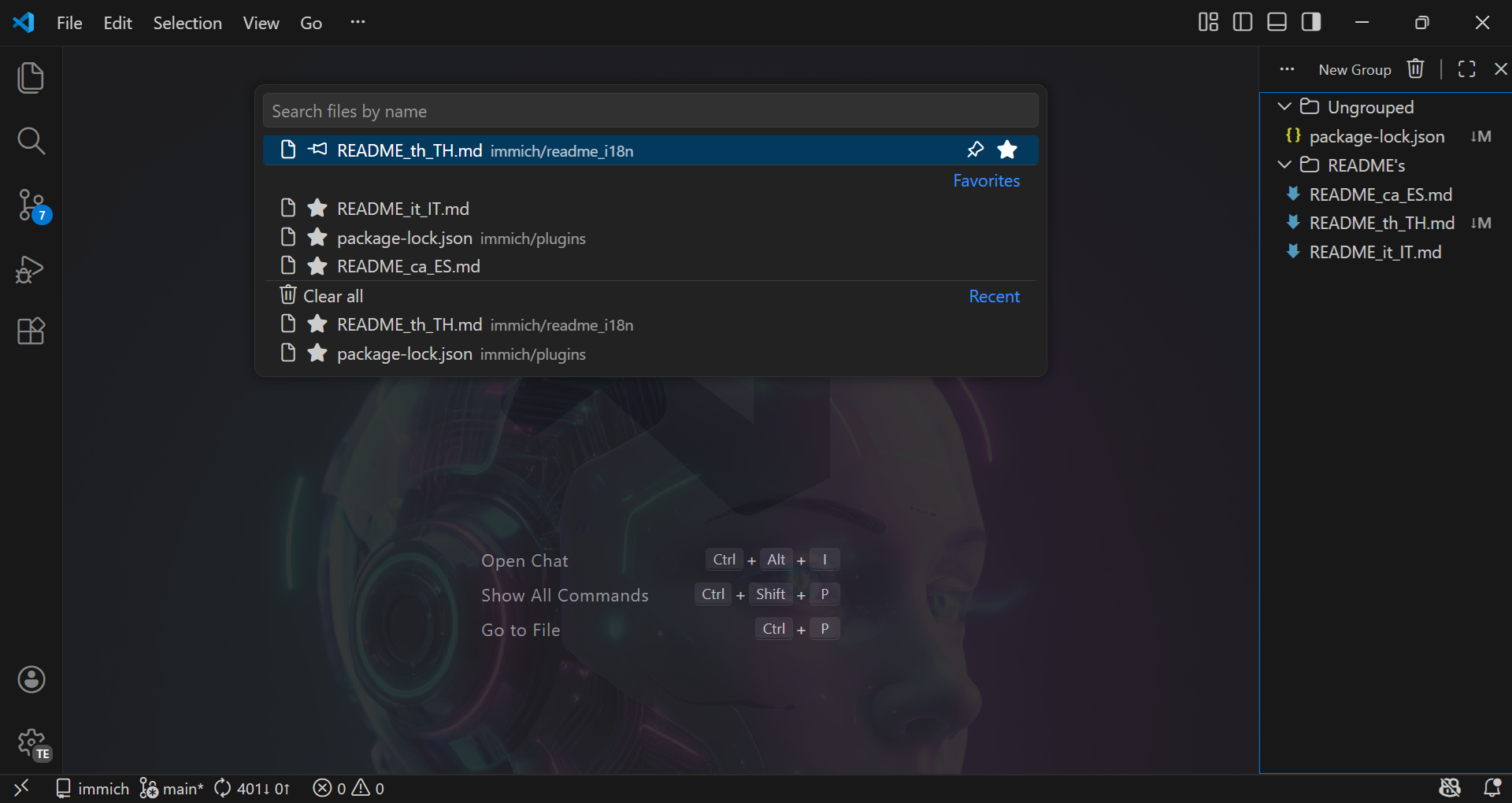The width and height of the screenshot is (1512, 803).
Task: Show more menu bar items ellipsis
Action: point(358,22)
